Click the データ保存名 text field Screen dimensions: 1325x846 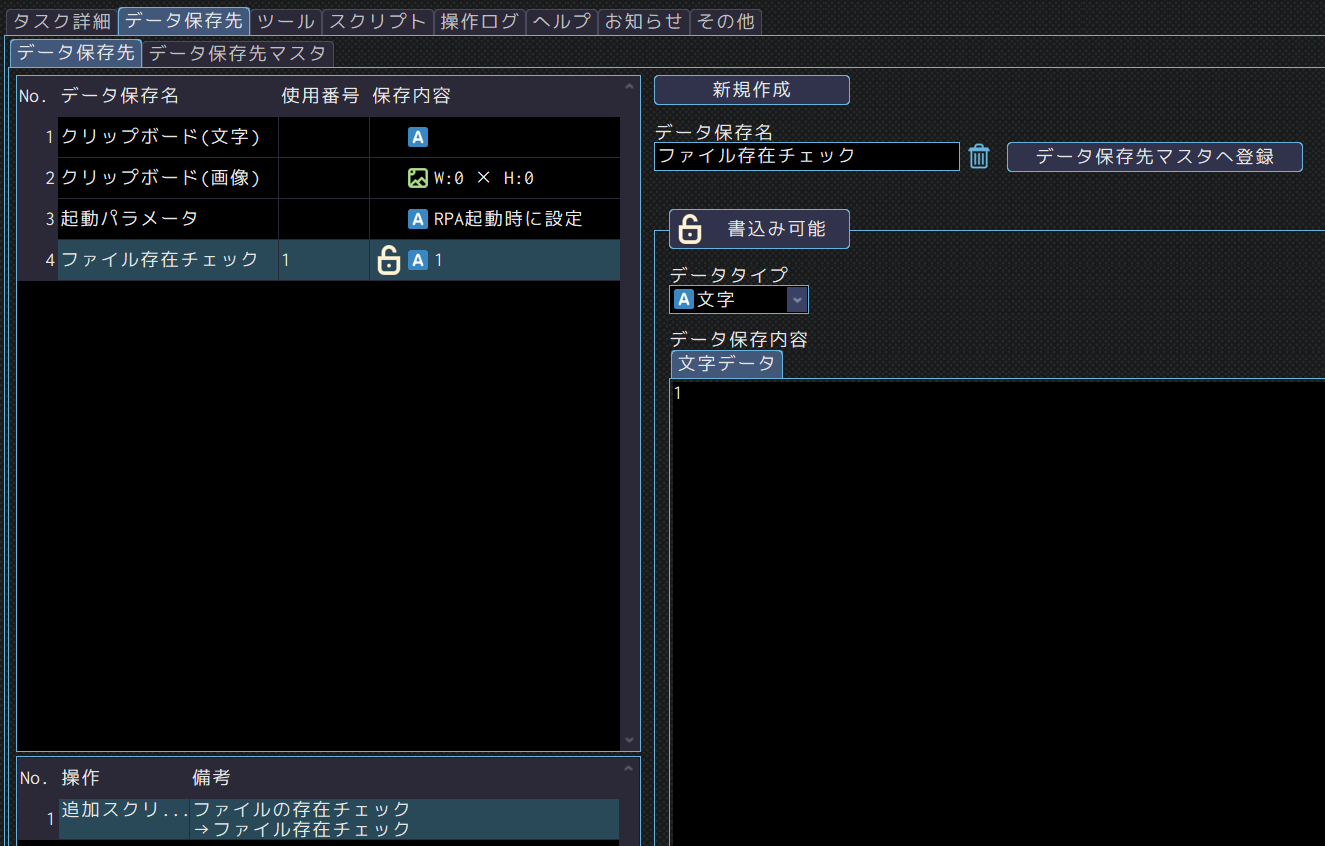806,156
